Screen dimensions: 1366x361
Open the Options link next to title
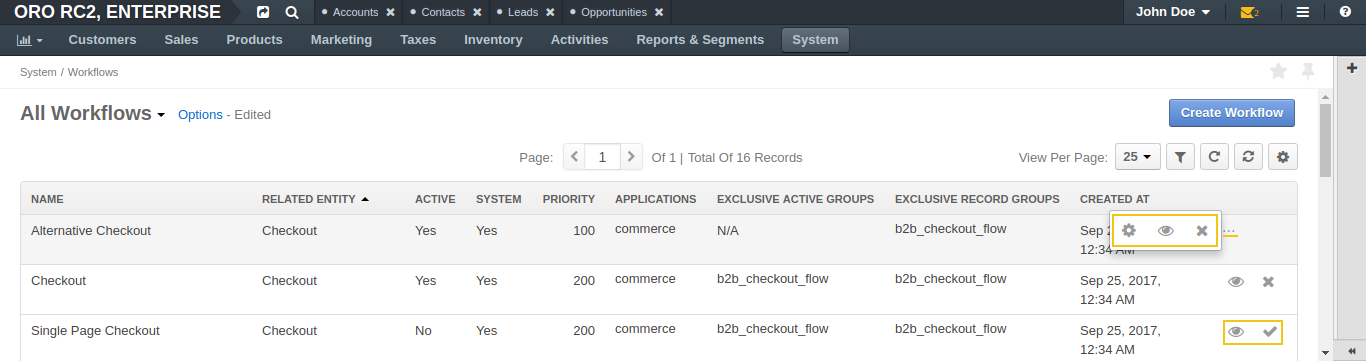(x=200, y=114)
